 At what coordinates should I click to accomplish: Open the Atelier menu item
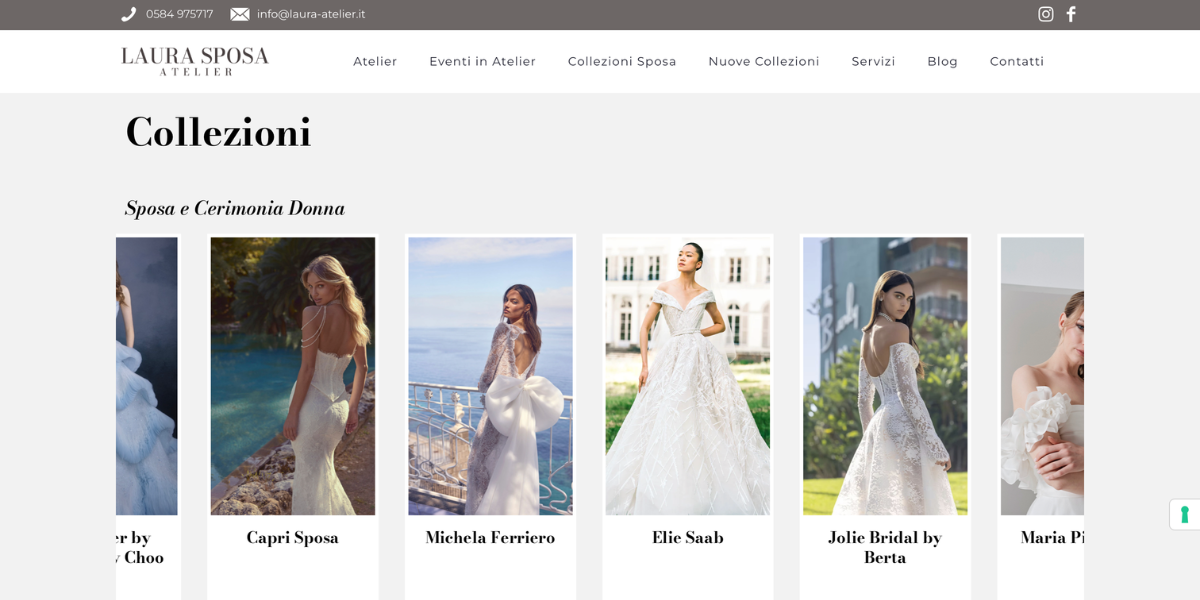click(x=375, y=61)
